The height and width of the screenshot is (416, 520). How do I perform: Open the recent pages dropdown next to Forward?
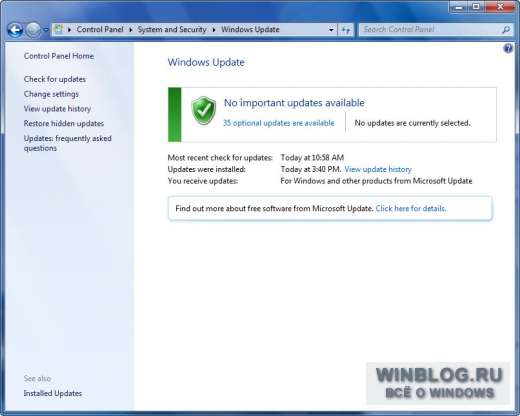point(46,30)
